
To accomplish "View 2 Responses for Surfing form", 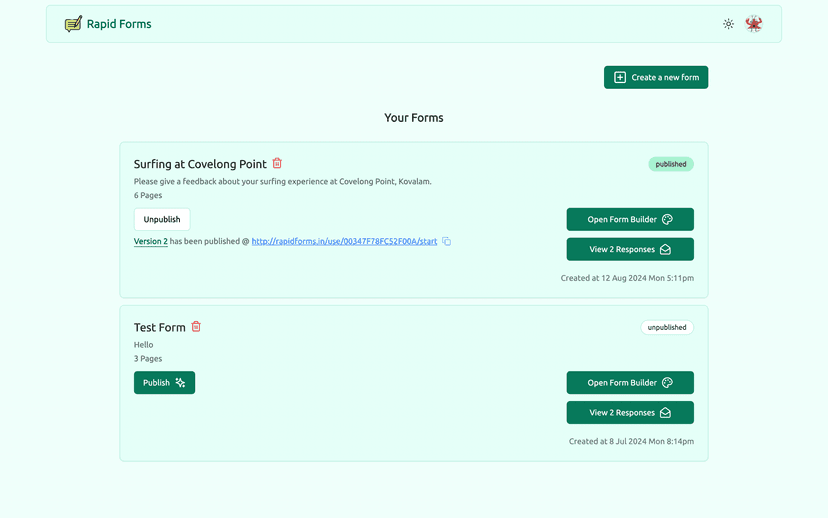I will (x=630, y=249).
